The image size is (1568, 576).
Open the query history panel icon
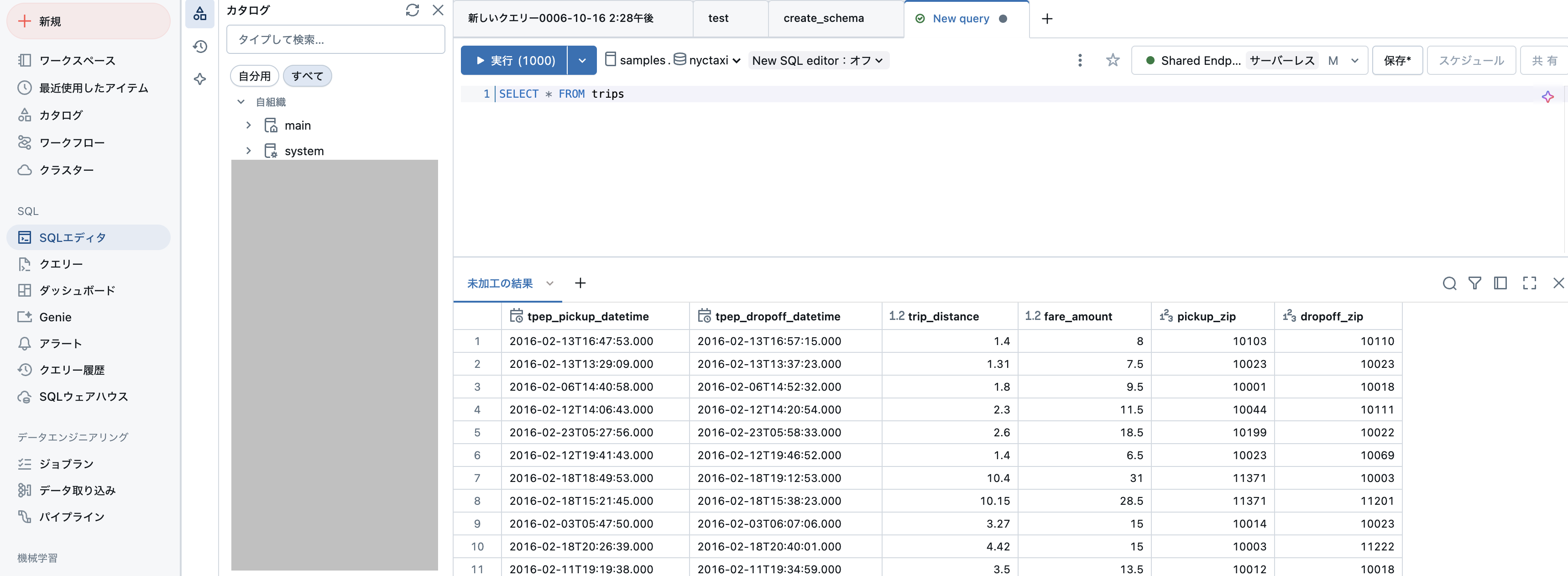click(x=200, y=46)
